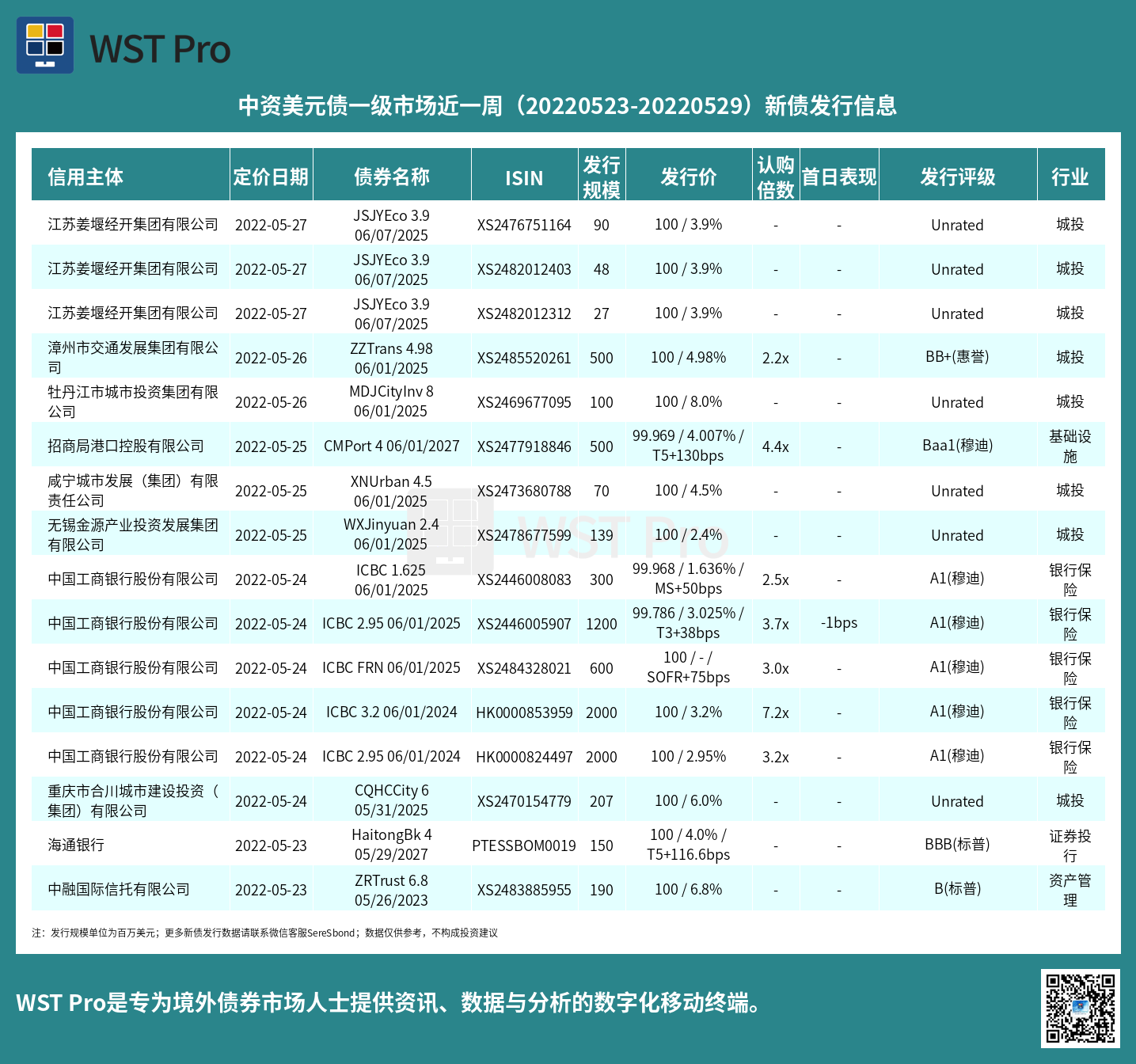This screenshot has width=1136, height=1064.
Task: Click rating Baa1(穆迪)
Action: [957, 446]
